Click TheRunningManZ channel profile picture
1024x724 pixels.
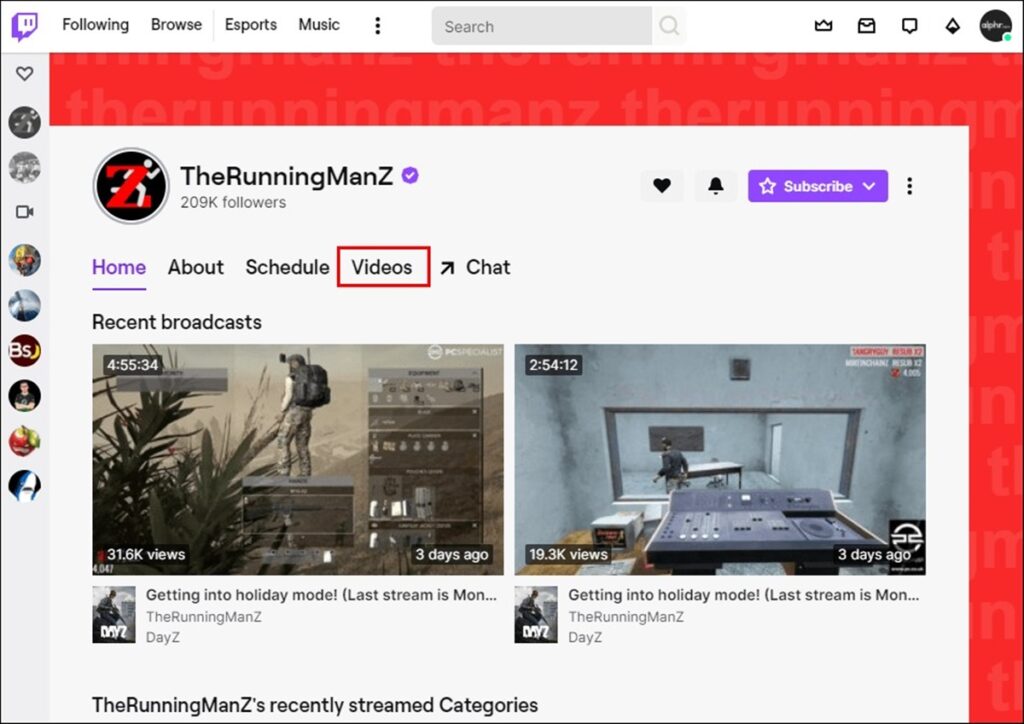(131, 186)
